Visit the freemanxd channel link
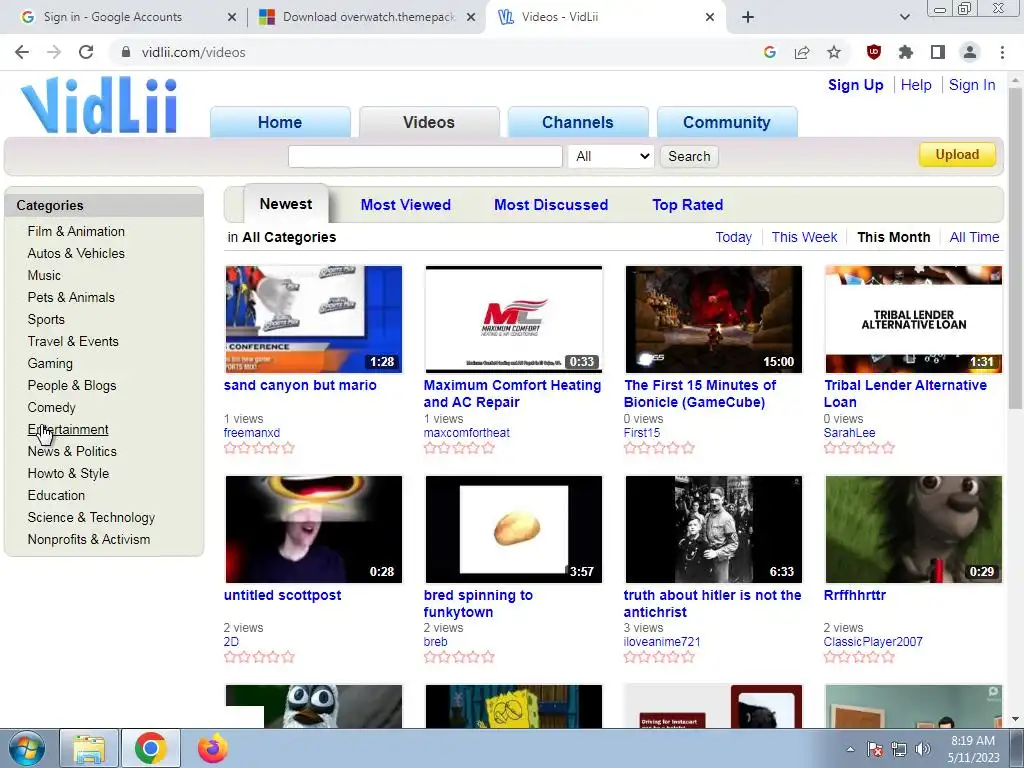Image resolution: width=1024 pixels, height=768 pixels. pos(251,432)
